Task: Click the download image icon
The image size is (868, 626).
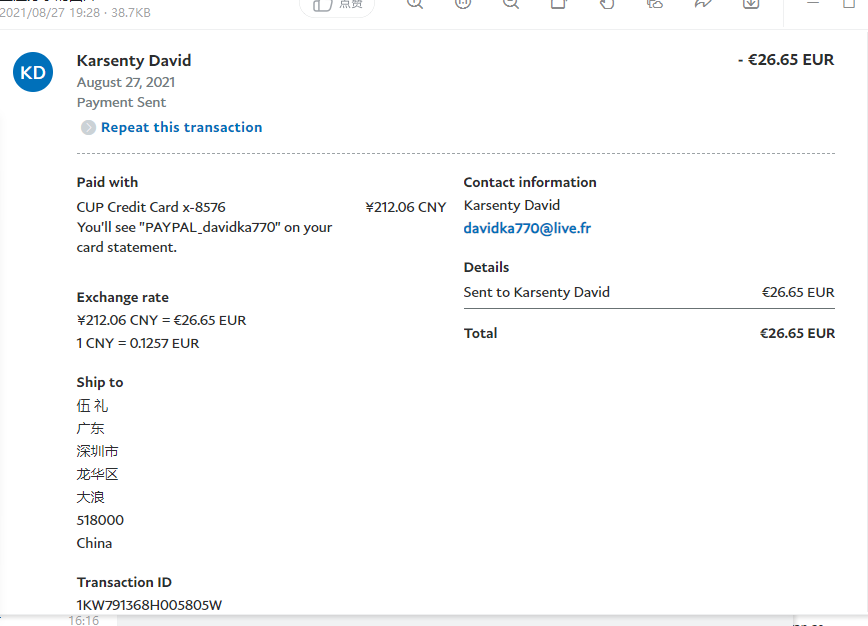Action: tap(750, 4)
